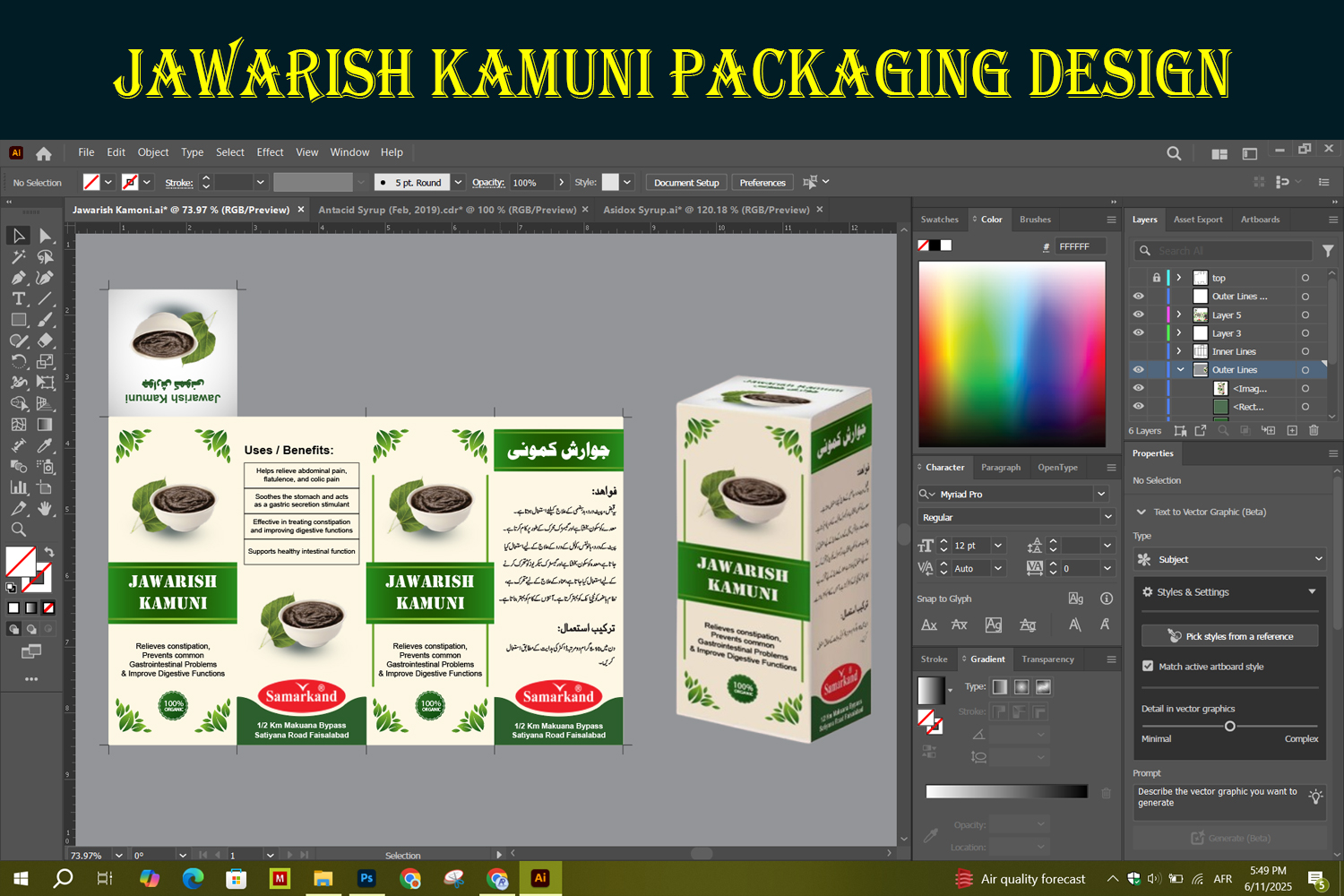
Task: Switch to the Artboards panel tab
Action: (1260, 220)
